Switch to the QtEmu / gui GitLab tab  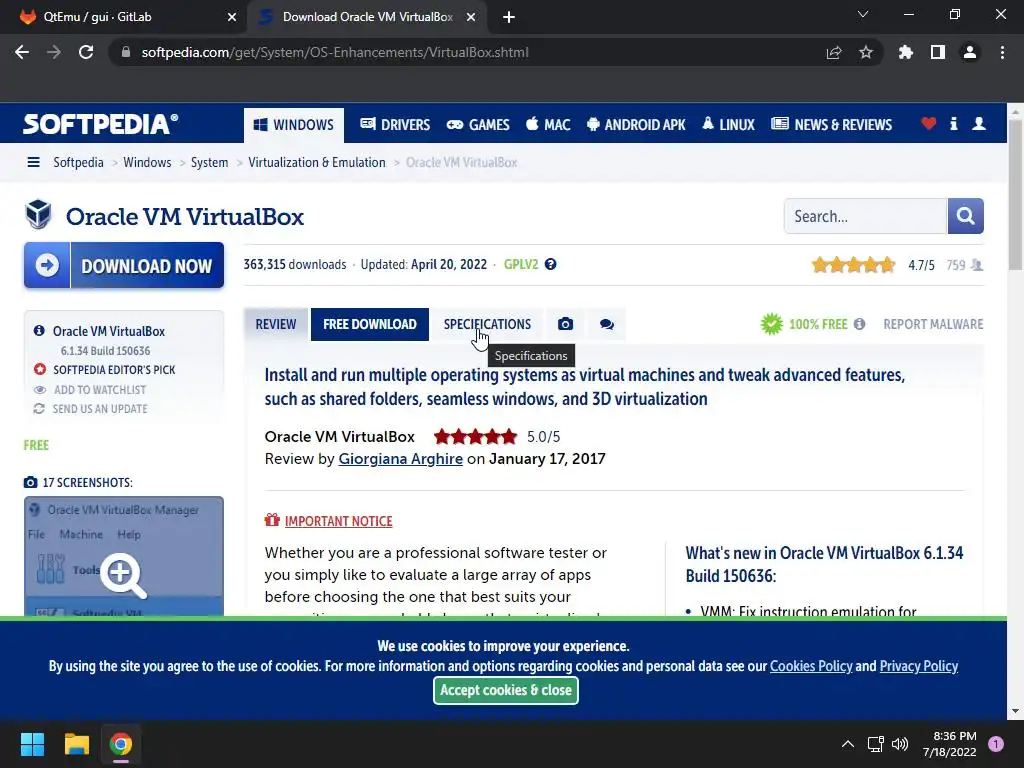[x=124, y=17]
